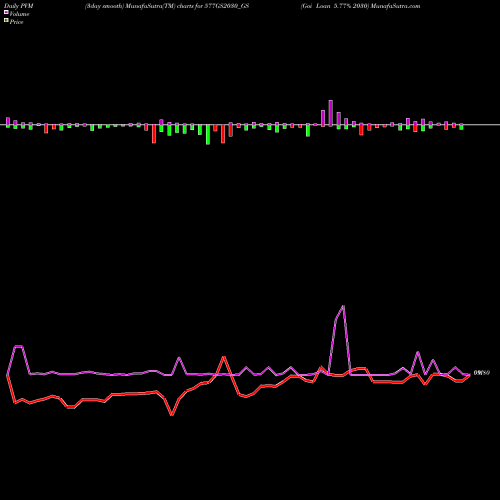
Task: Click the peak of the magenta volume line
Action: (x=343, y=306)
